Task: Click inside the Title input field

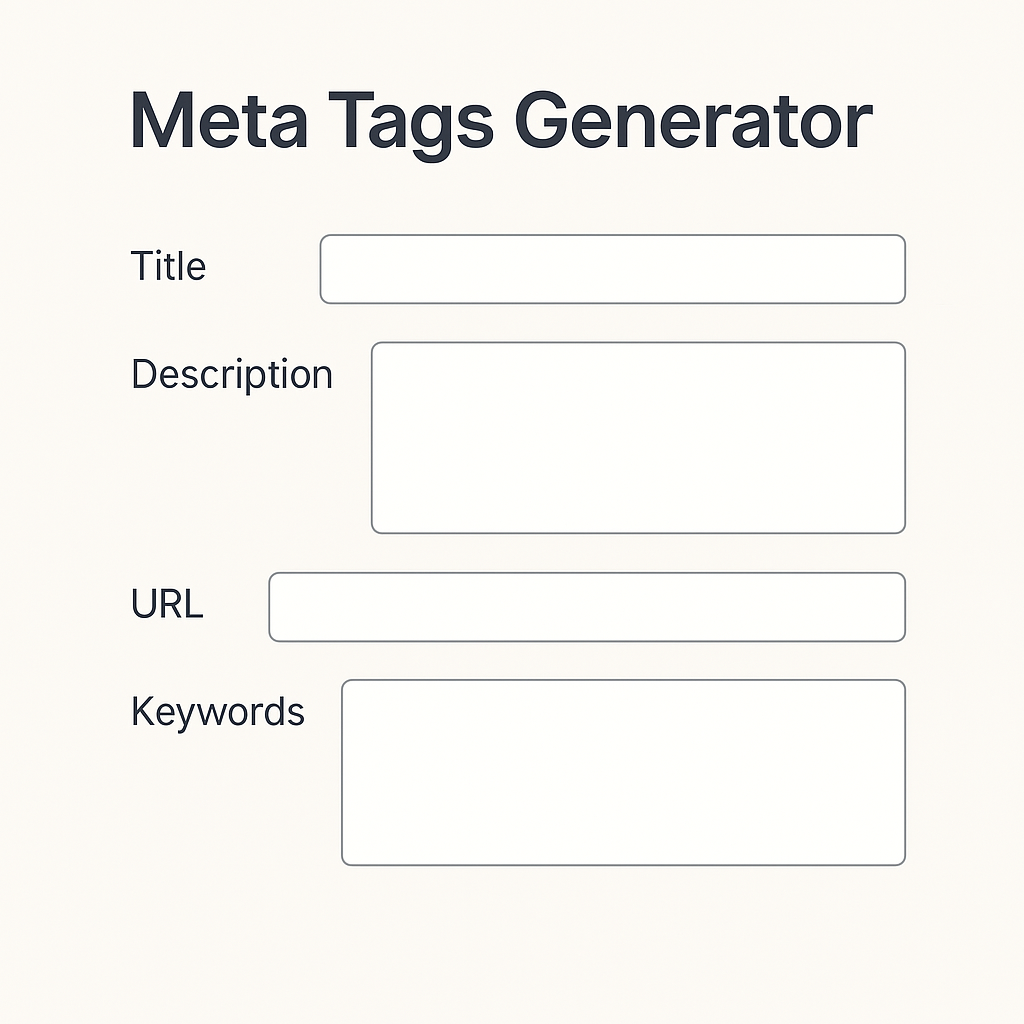Action: [613, 269]
